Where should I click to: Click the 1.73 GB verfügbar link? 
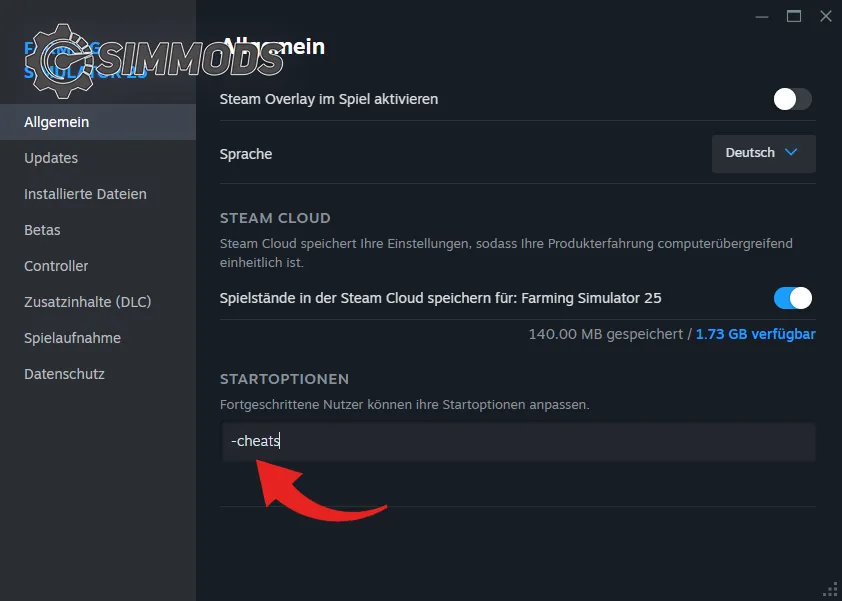coord(756,334)
